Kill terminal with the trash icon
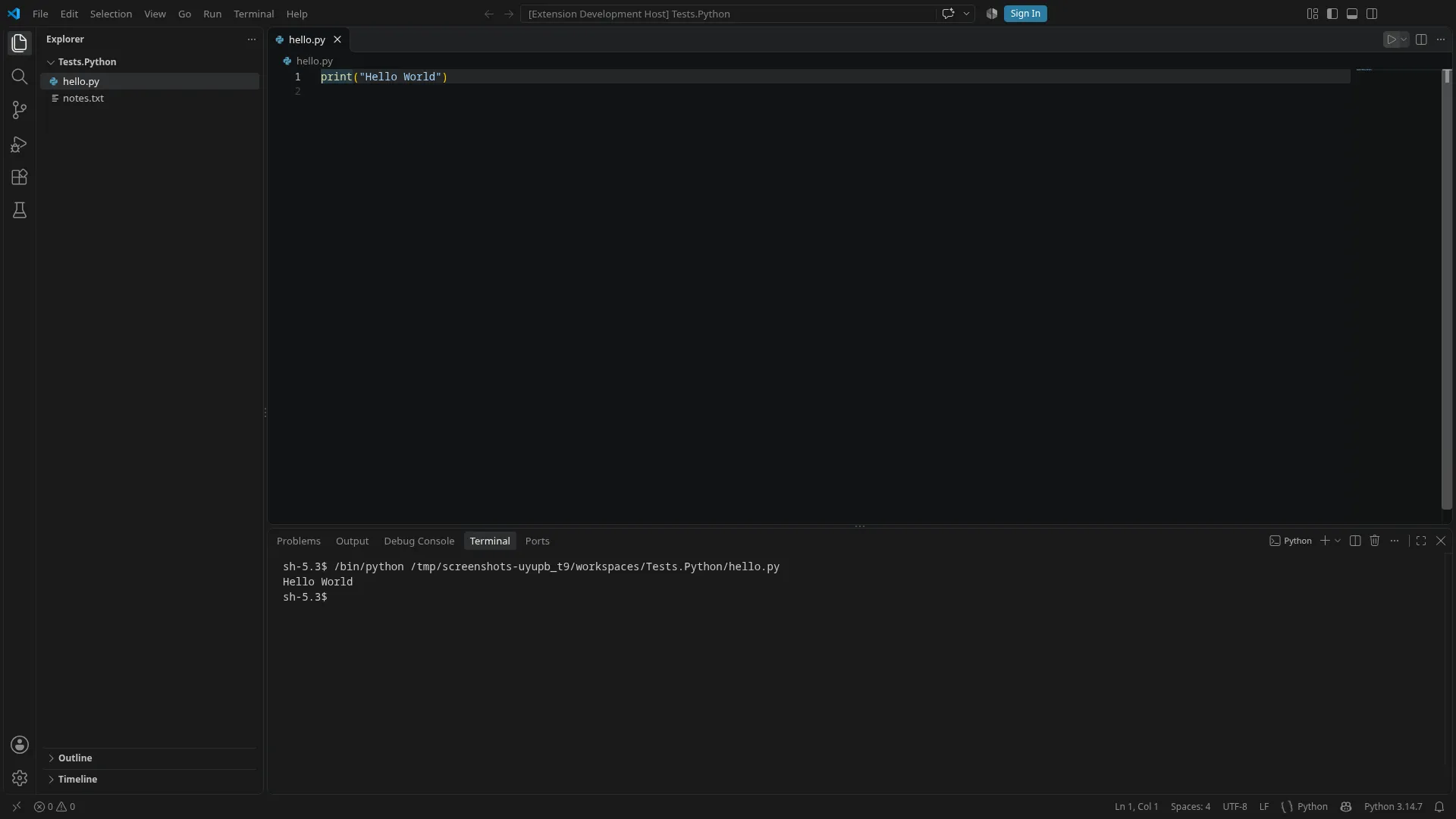The image size is (1456, 819). [x=1374, y=541]
